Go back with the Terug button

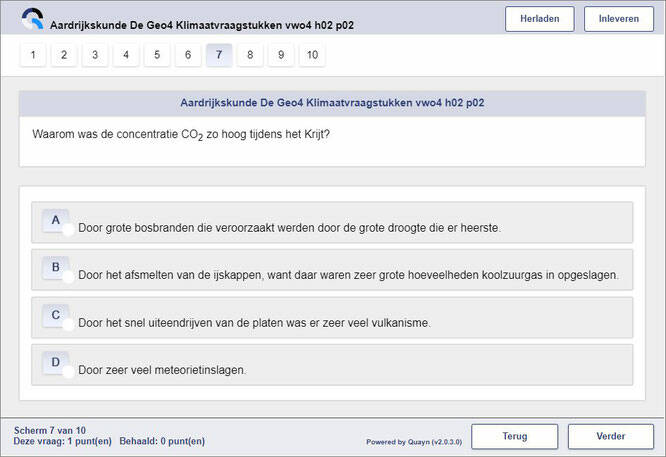(x=514, y=436)
